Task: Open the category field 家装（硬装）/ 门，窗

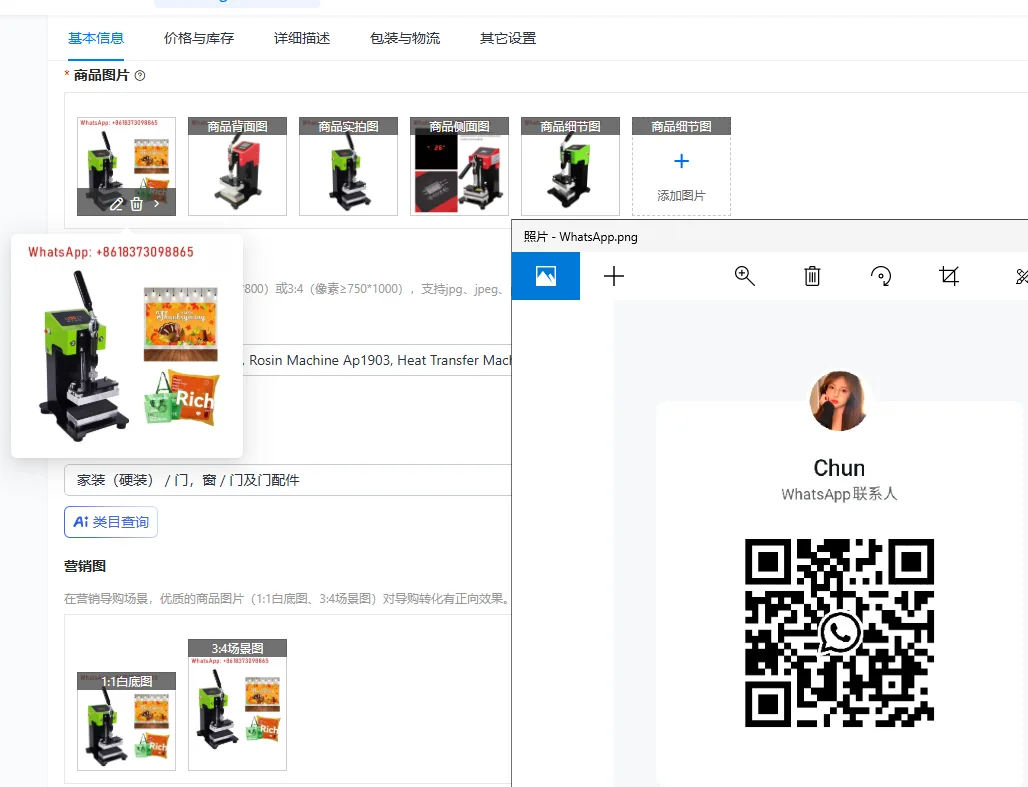Action: click(288, 480)
